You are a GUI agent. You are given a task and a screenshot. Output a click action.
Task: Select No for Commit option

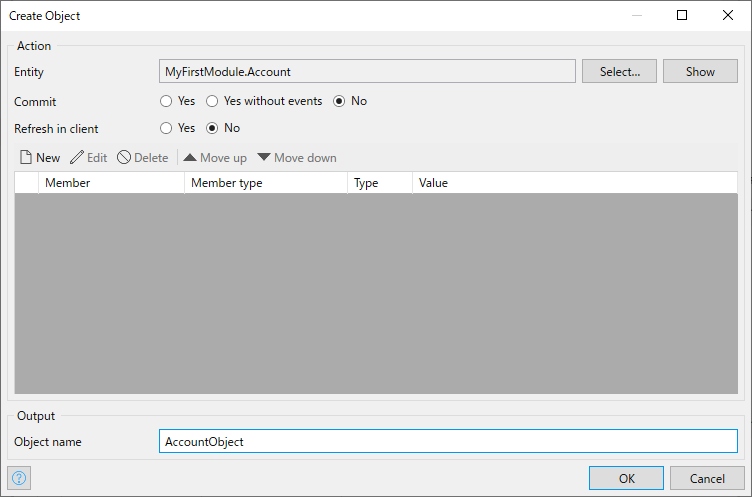(x=339, y=101)
